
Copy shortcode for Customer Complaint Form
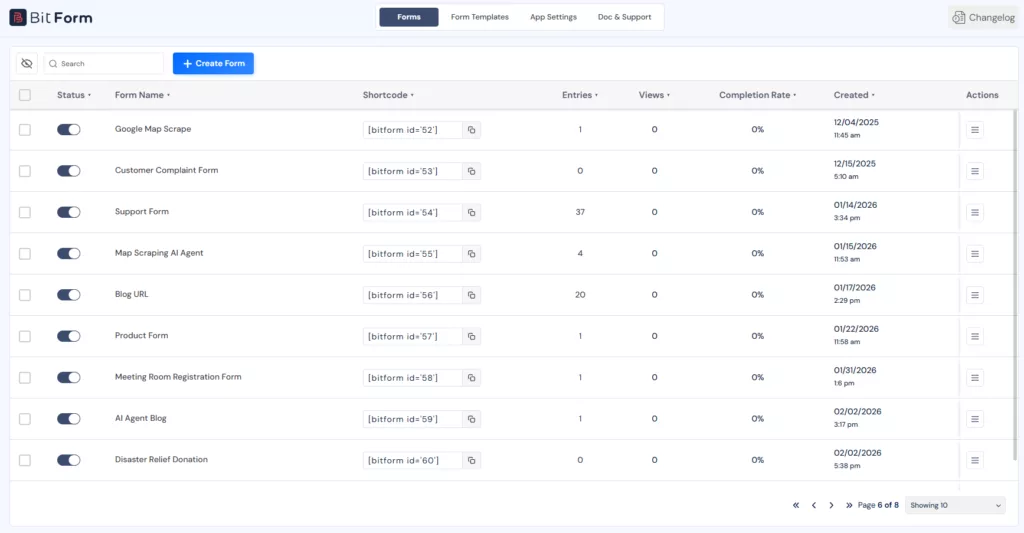coord(472,171)
